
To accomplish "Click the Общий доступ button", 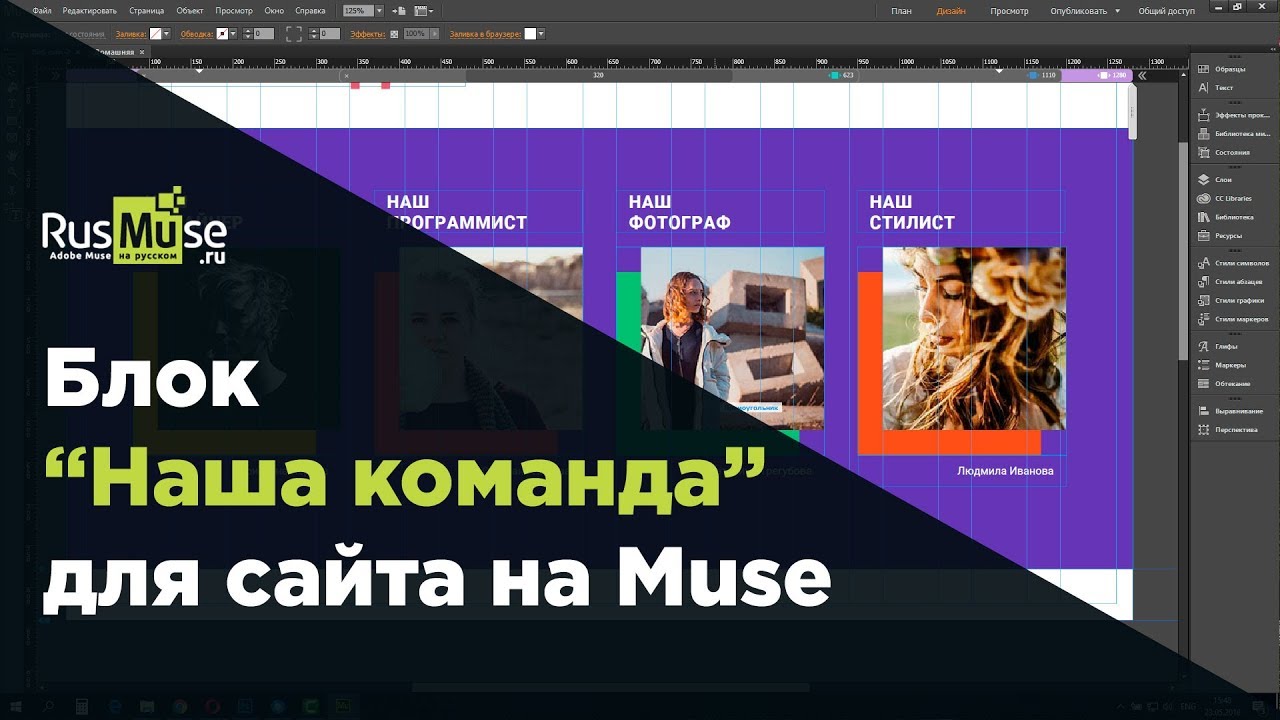I will coord(1166,11).
